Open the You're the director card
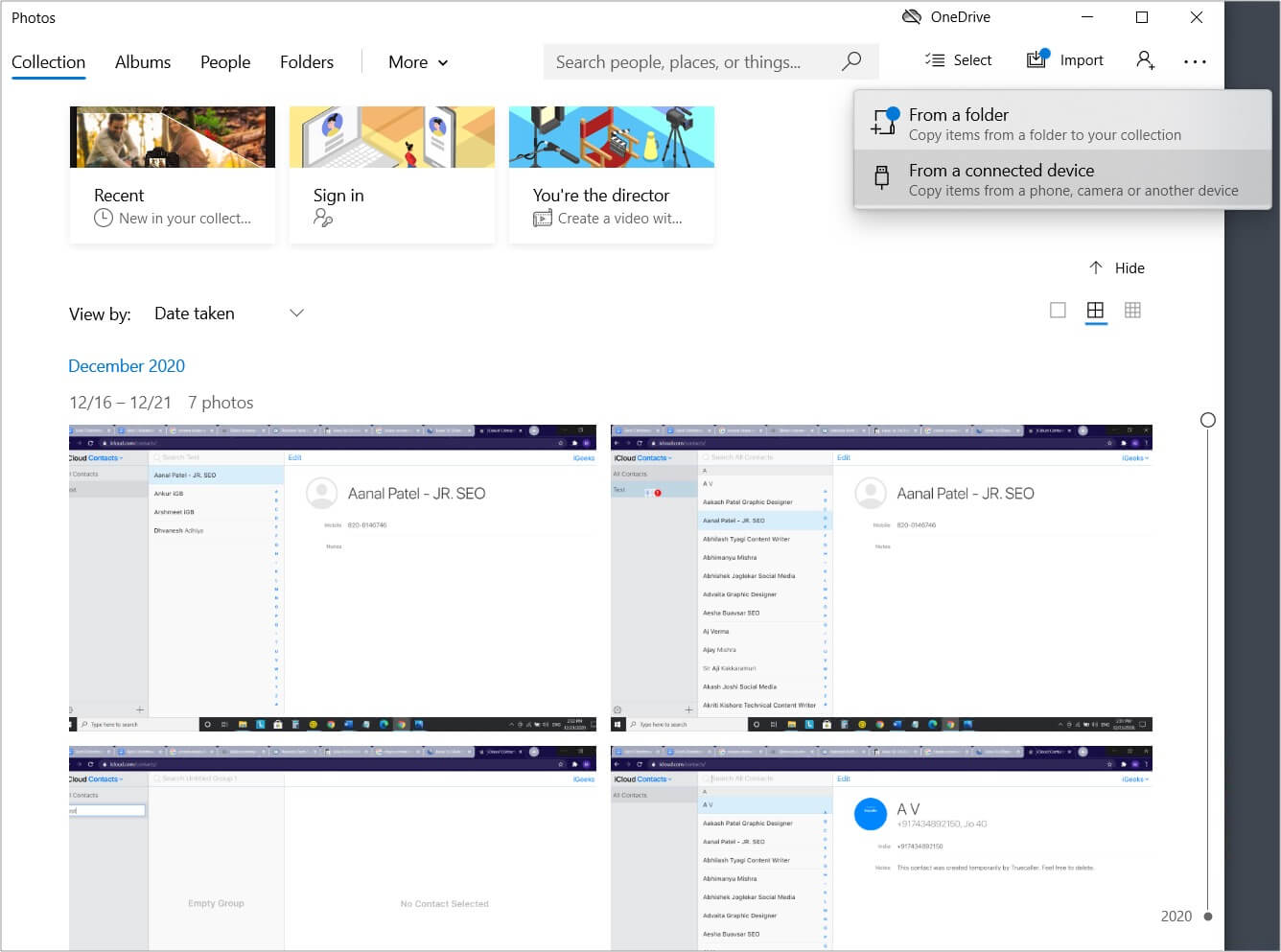 point(611,174)
